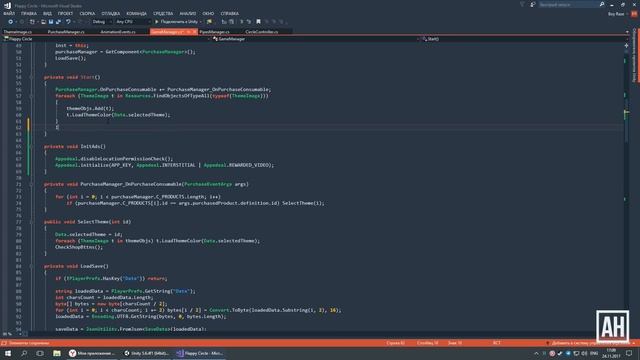Click the Save file toolbar icon

point(51,22)
